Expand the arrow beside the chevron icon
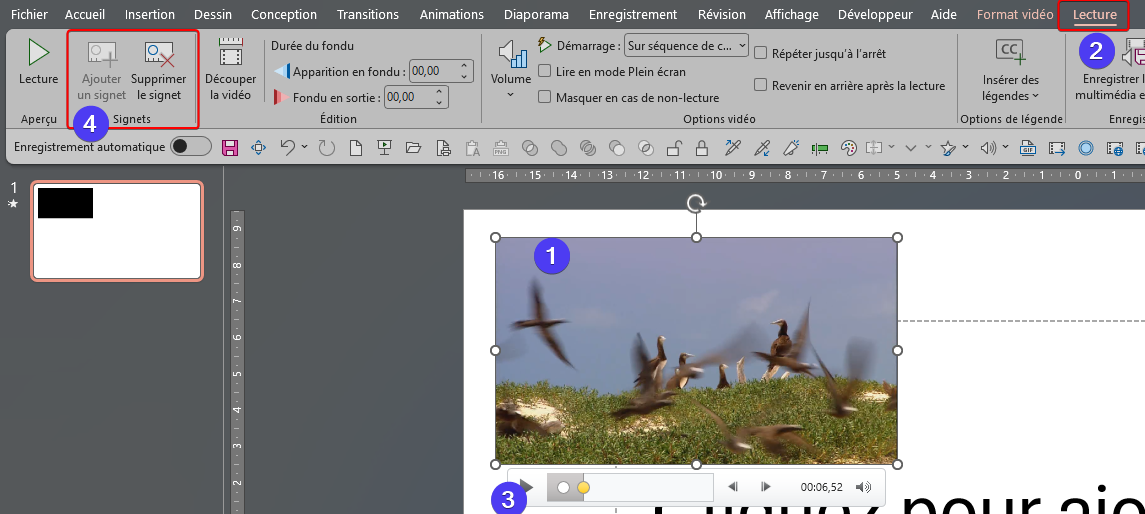The width and height of the screenshot is (1145, 514). 928,148
